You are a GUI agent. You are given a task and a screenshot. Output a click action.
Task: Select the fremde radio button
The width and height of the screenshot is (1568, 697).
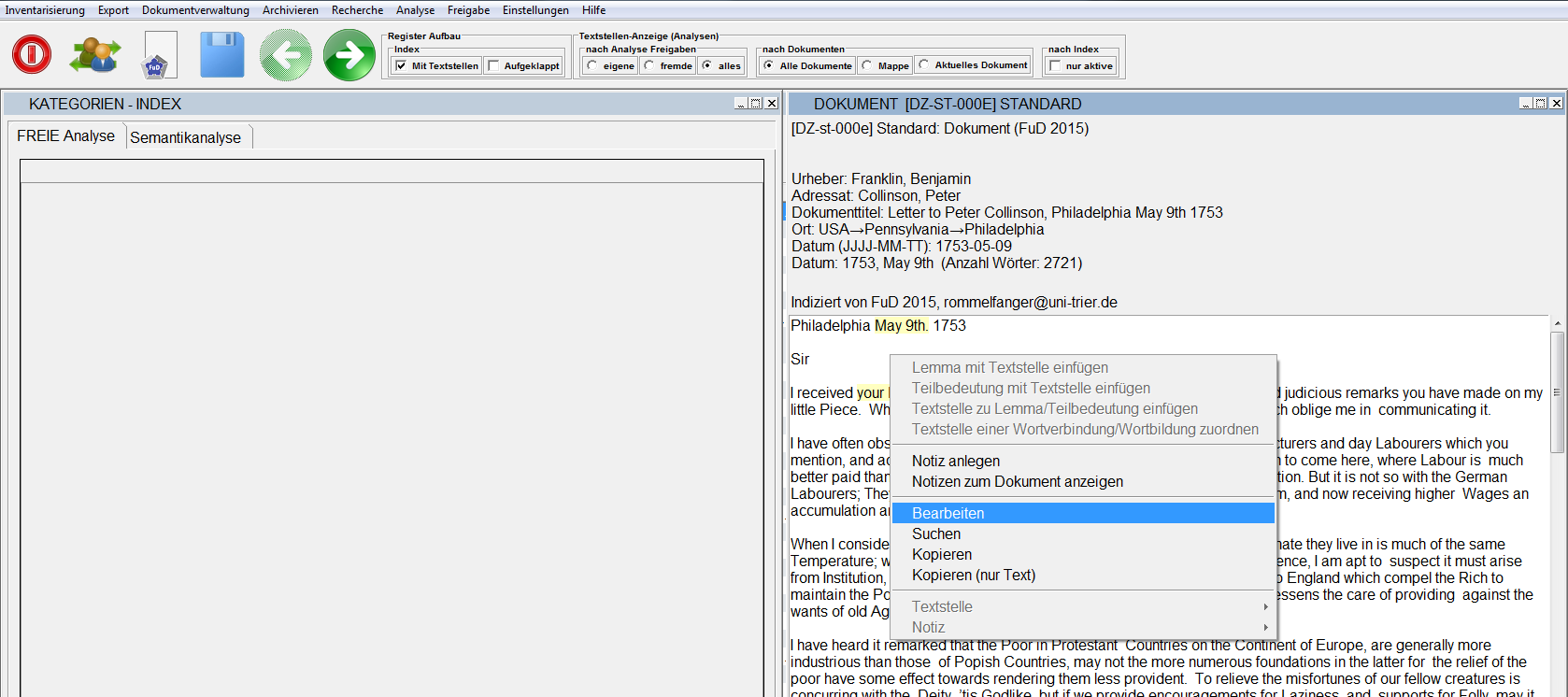[649, 65]
